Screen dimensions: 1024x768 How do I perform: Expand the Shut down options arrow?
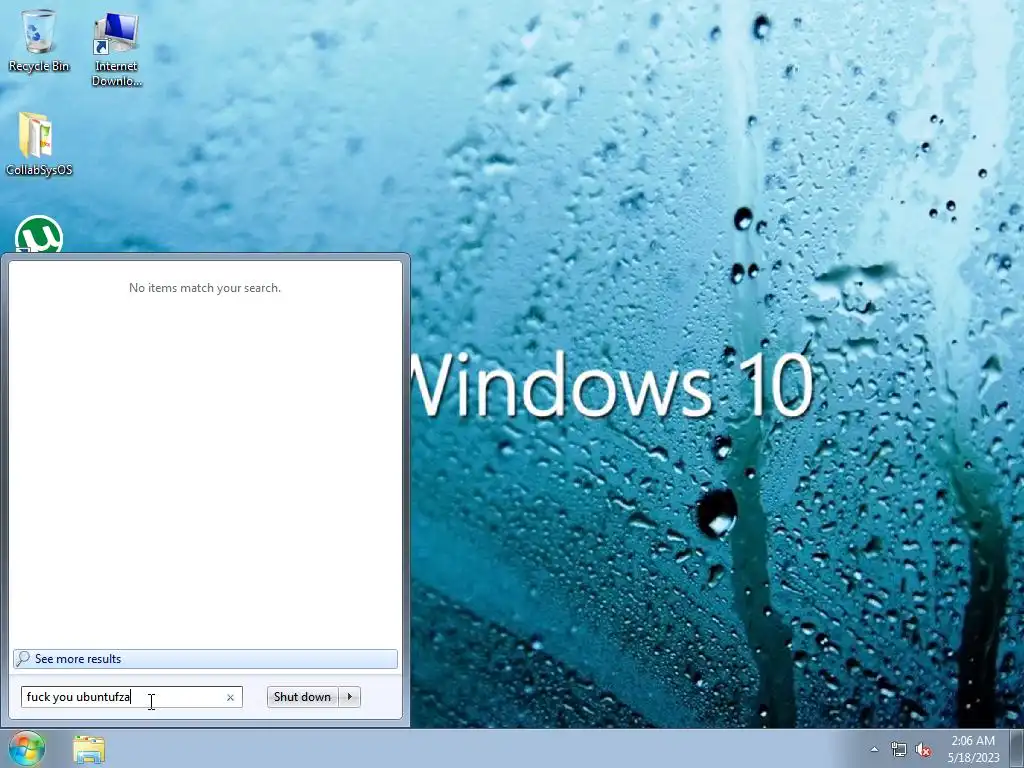pyautogui.click(x=349, y=697)
